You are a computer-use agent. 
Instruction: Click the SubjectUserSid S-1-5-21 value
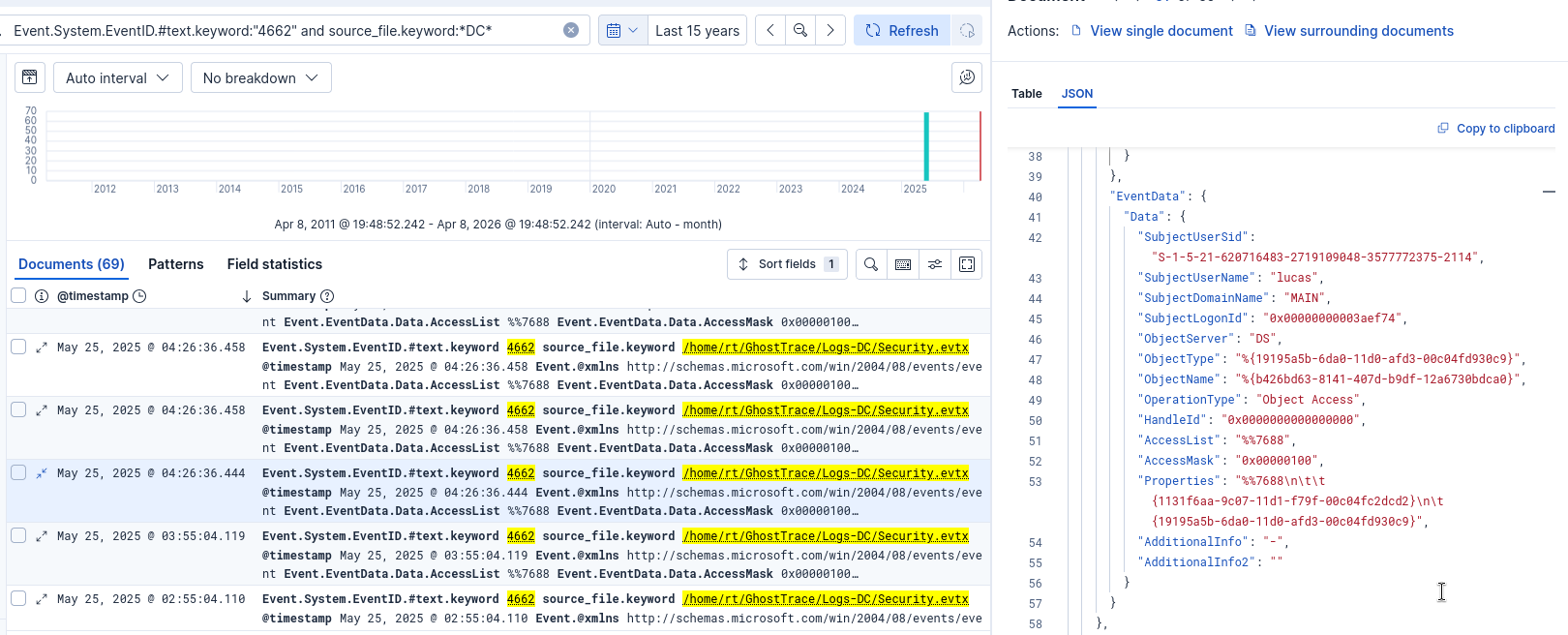1313,257
